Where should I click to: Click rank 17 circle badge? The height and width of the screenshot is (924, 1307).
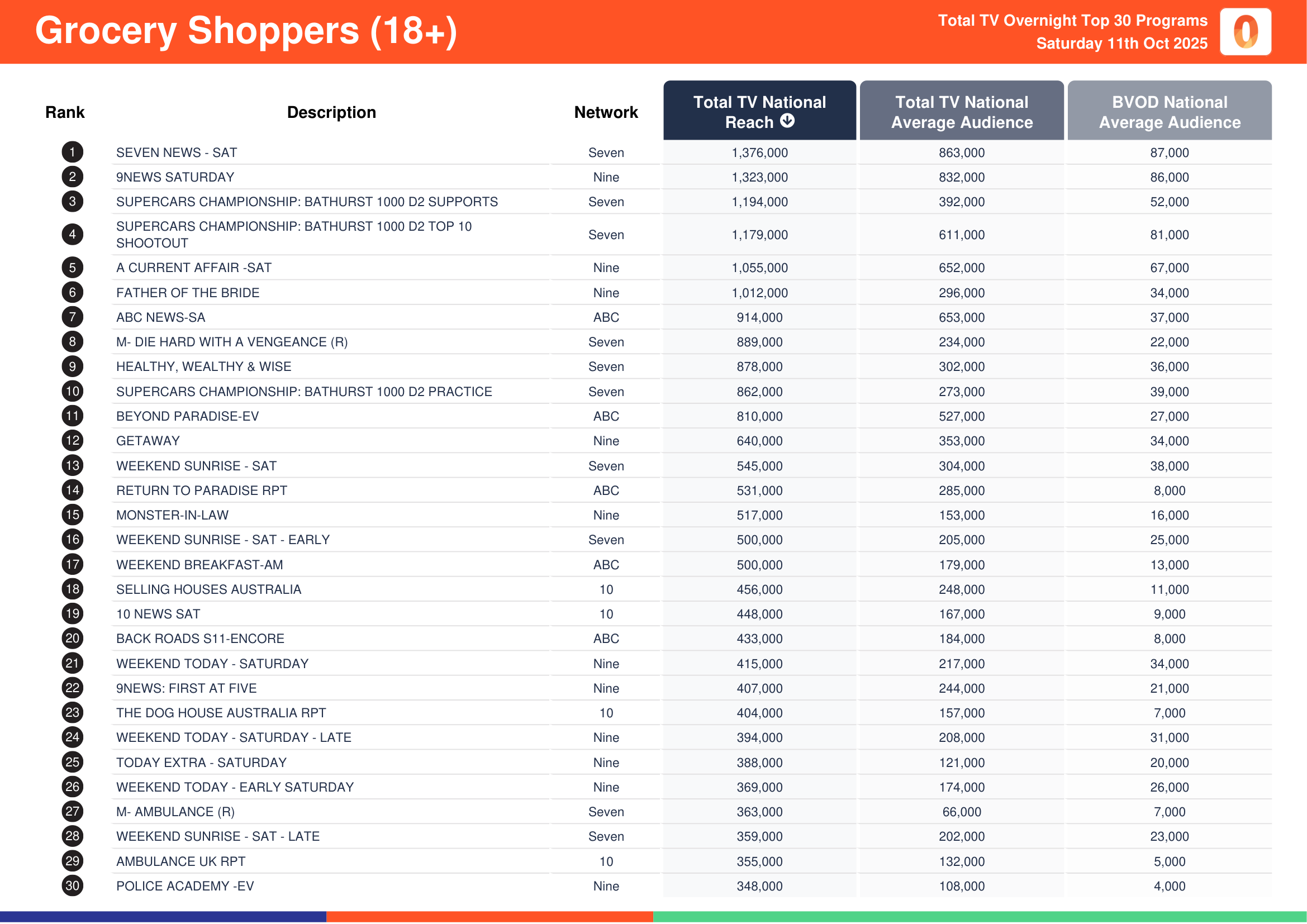pyautogui.click(x=72, y=564)
